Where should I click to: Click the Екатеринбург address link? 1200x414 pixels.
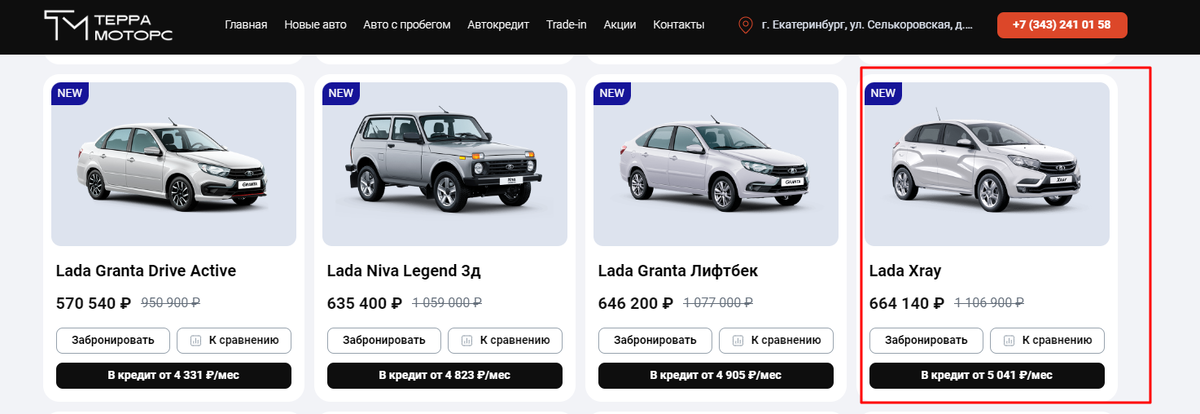click(x=866, y=25)
